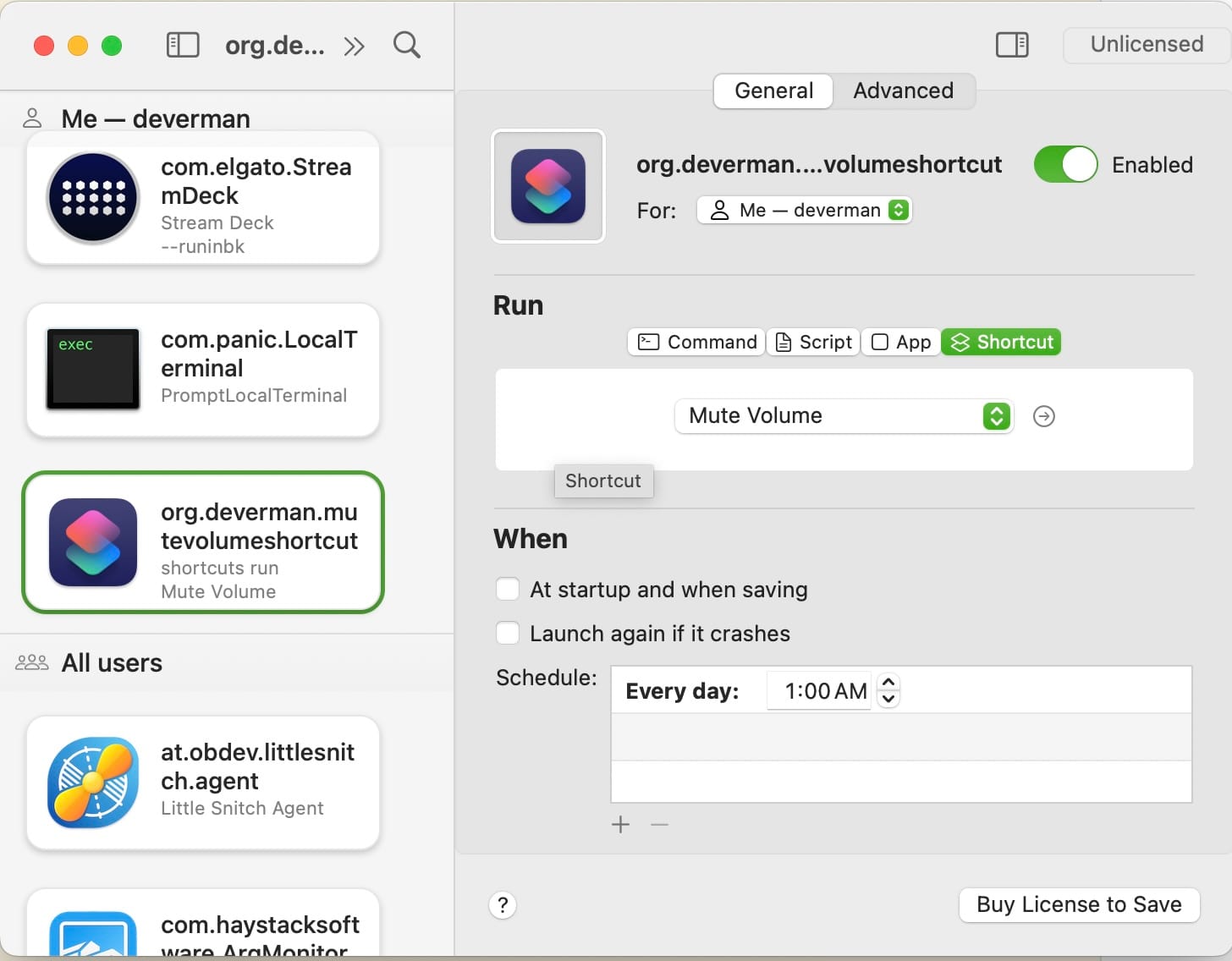The image size is (1232, 961).
Task: Expand the collapsed breadcrumb chevron
Action: [354, 45]
